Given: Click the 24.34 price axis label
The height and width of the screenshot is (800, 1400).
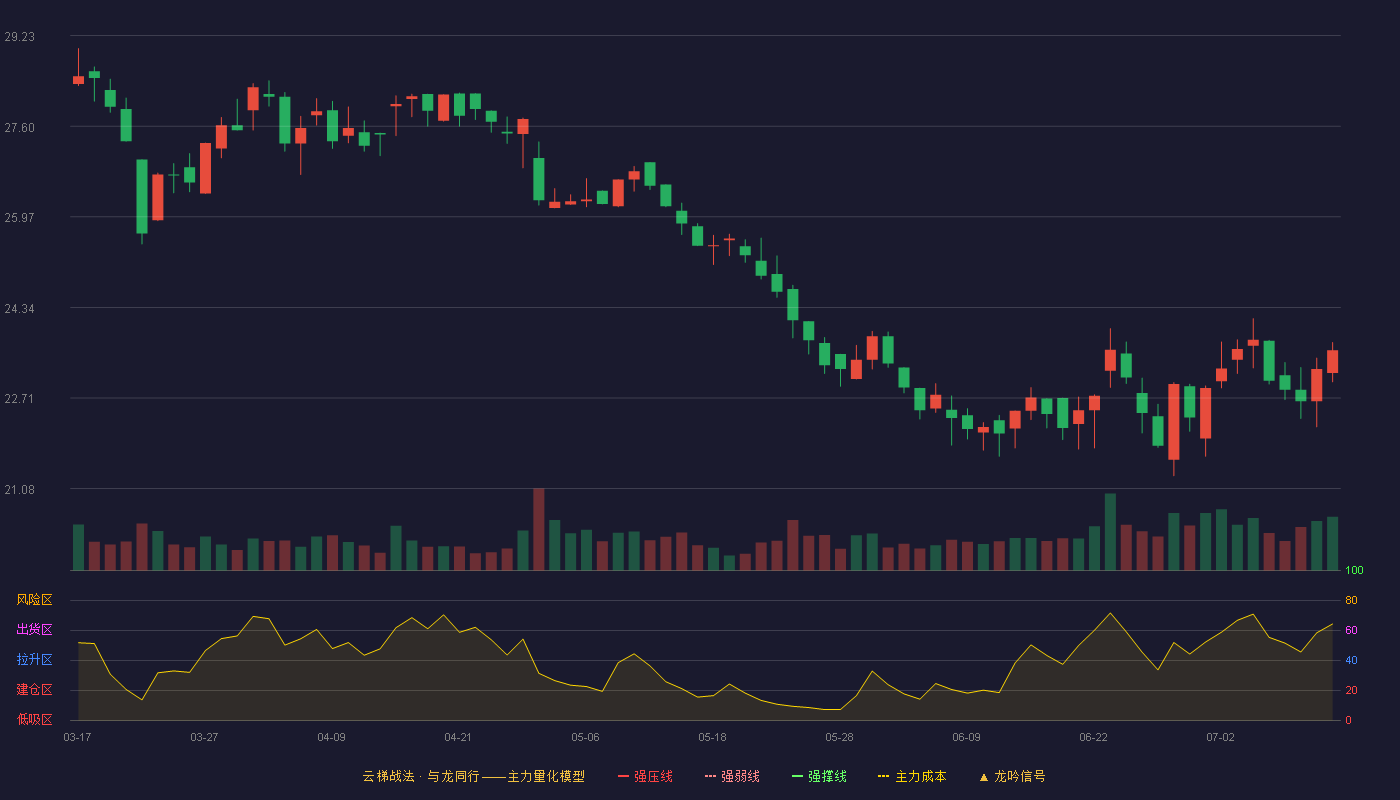Looking at the screenshot, I should click(19, 309).
